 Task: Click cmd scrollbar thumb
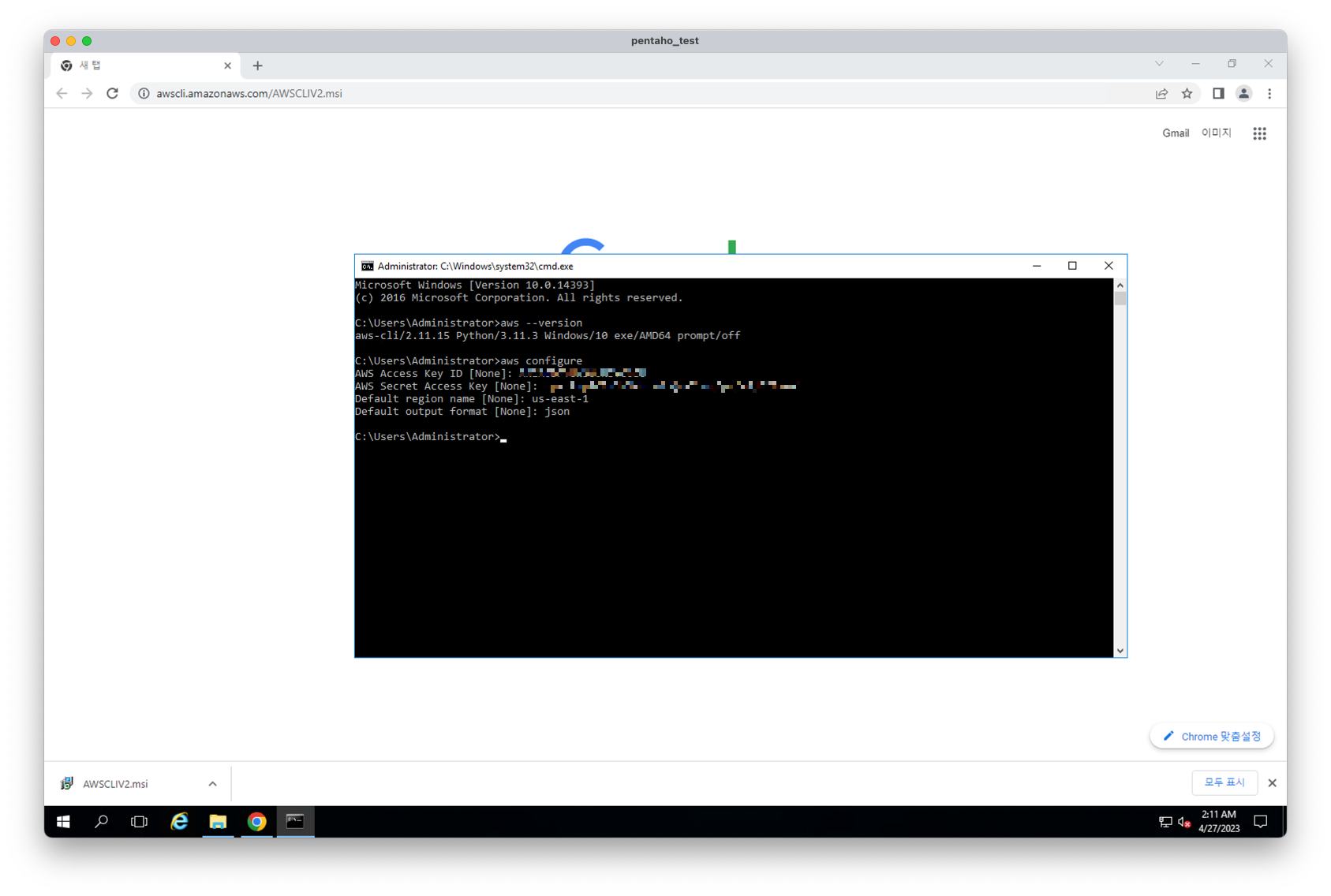coord(1120,299)
